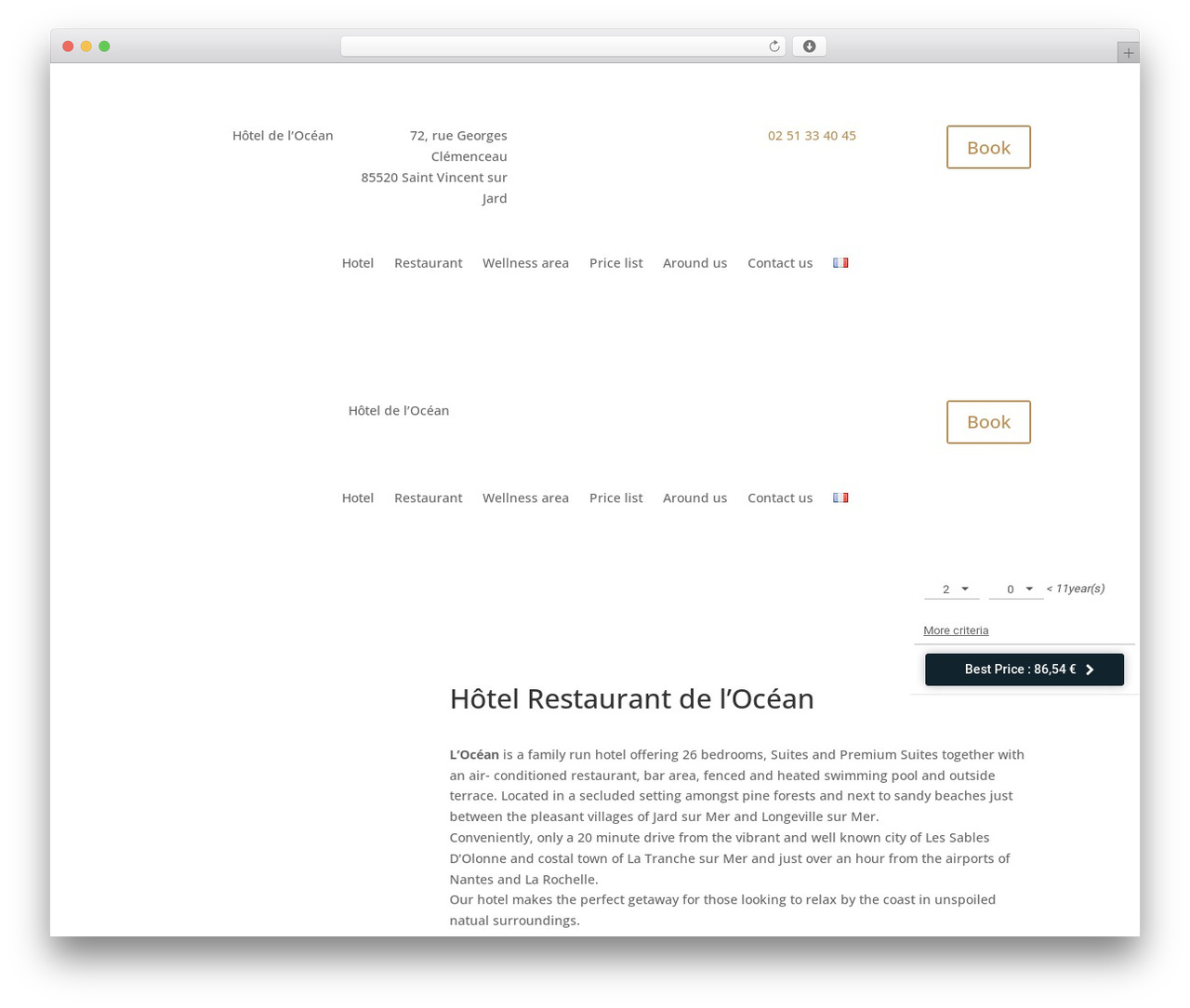Open Around us in the lower menu

[695, 497]
